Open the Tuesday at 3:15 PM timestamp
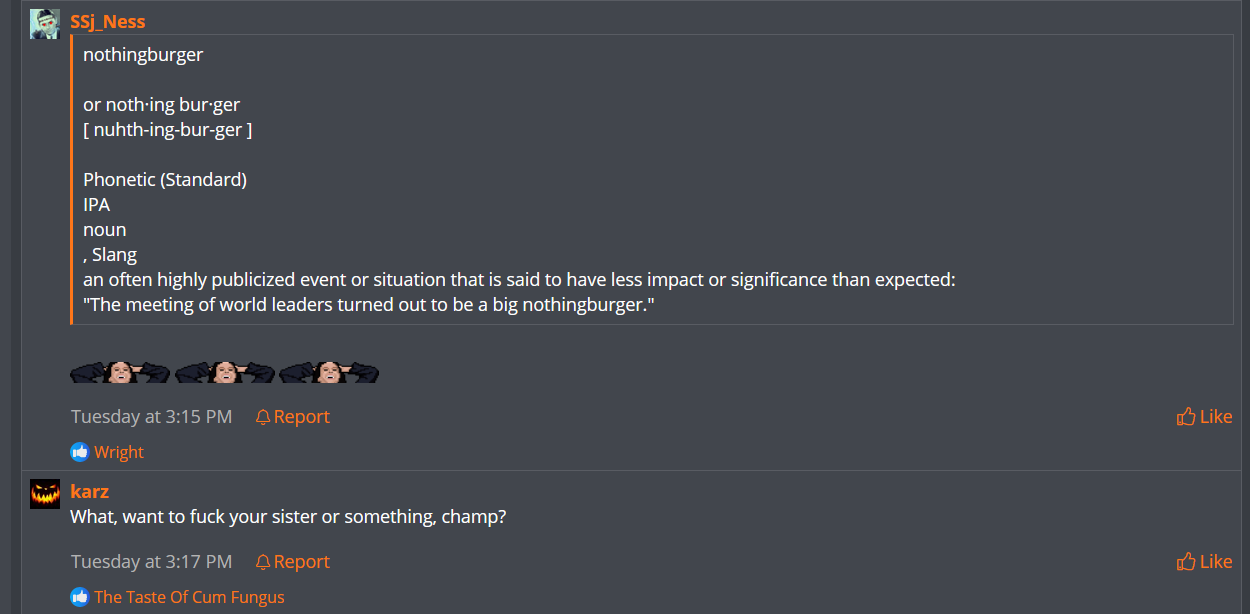 click(x=151, y=417)
